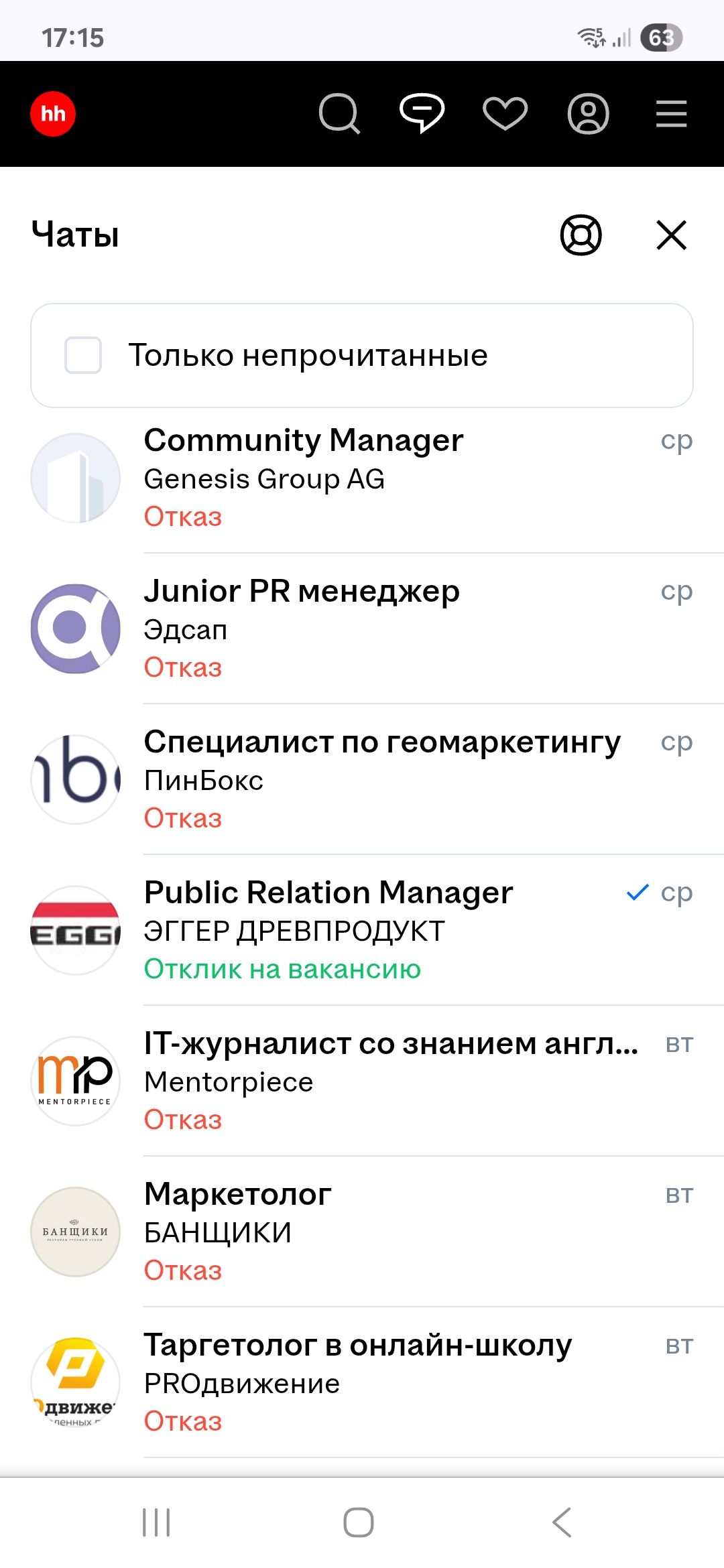Open the search magnifier icon
The width and height of the screenshot is (724, 1568).
pyautogui.click(x=339, y=114)
